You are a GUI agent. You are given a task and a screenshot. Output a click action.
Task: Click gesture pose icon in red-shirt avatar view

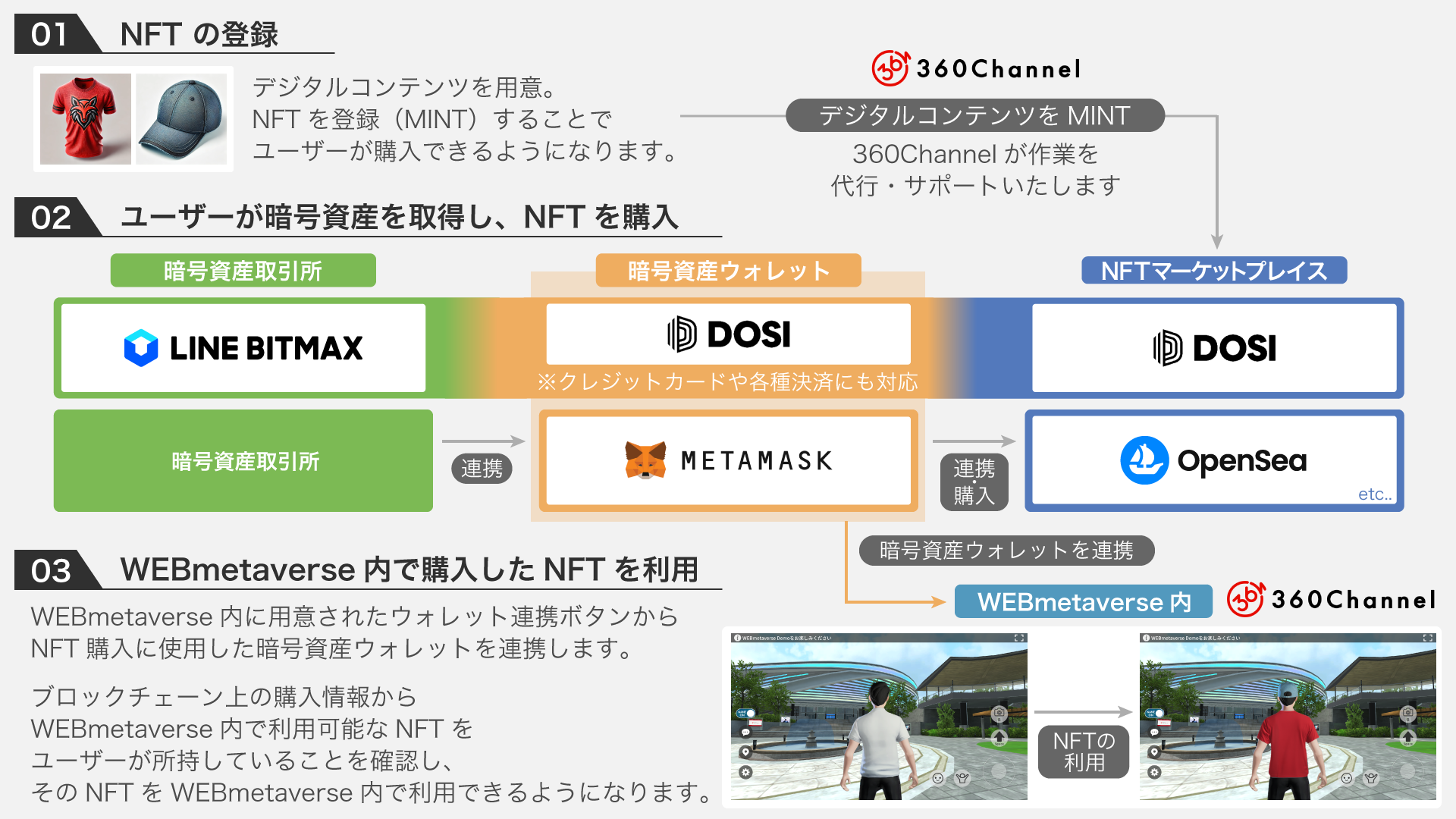(x=1371, y=778)
